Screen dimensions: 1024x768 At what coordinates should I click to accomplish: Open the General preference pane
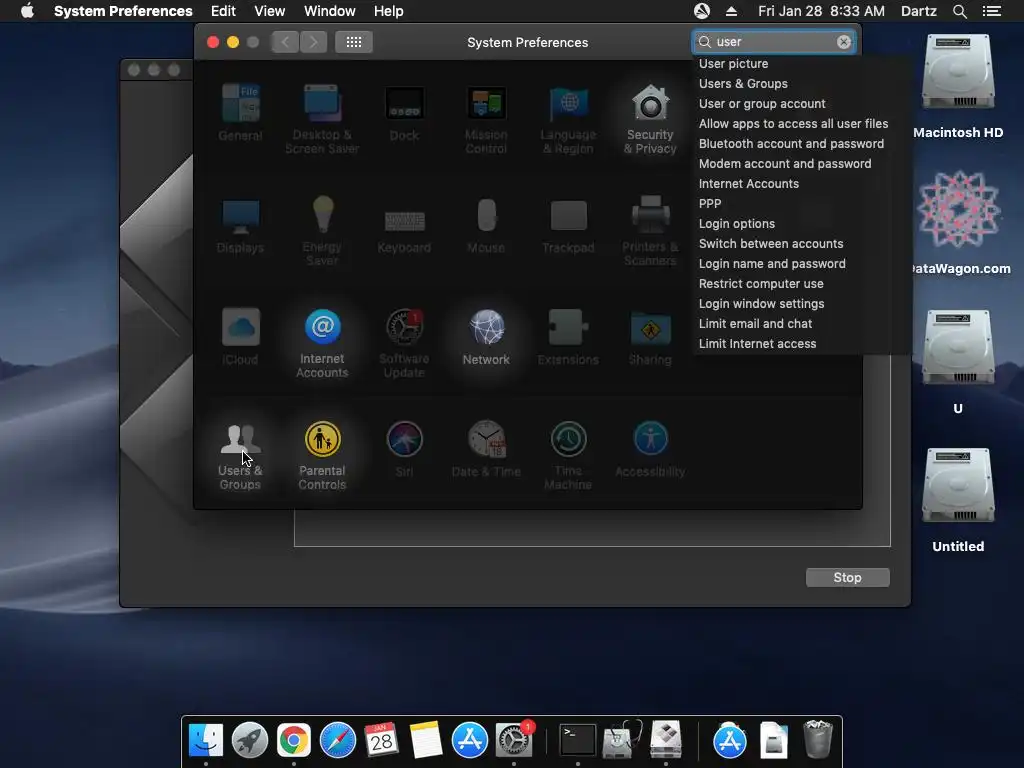point(240,113)
